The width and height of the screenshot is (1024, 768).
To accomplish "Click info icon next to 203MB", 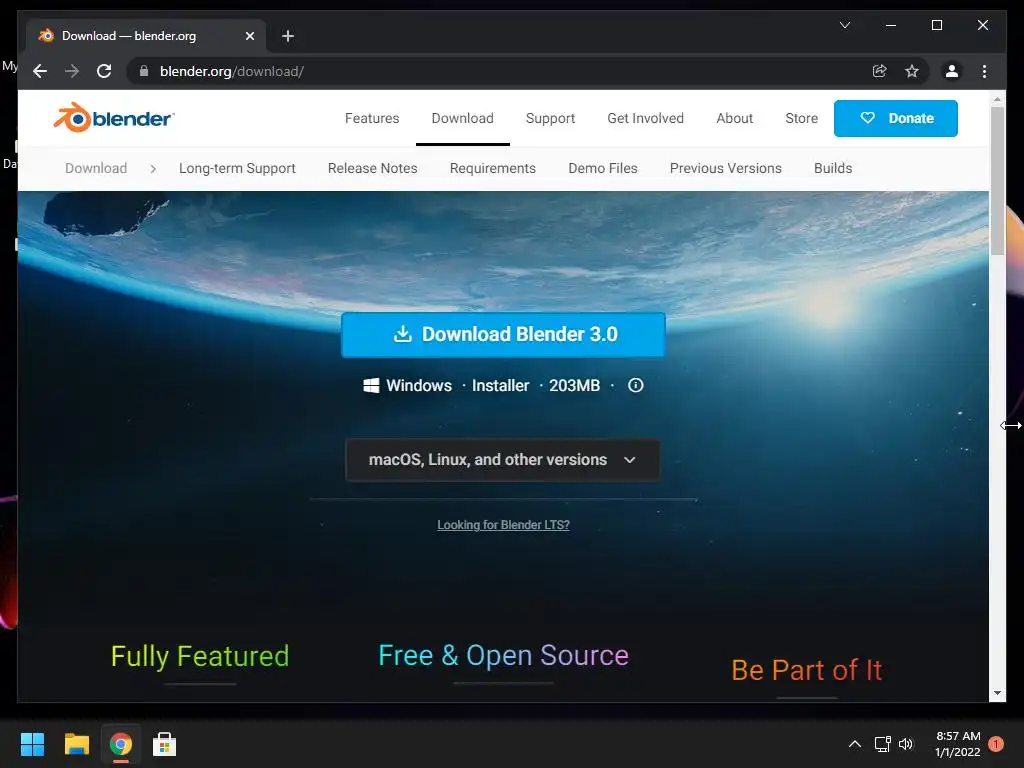I will 635,385.
